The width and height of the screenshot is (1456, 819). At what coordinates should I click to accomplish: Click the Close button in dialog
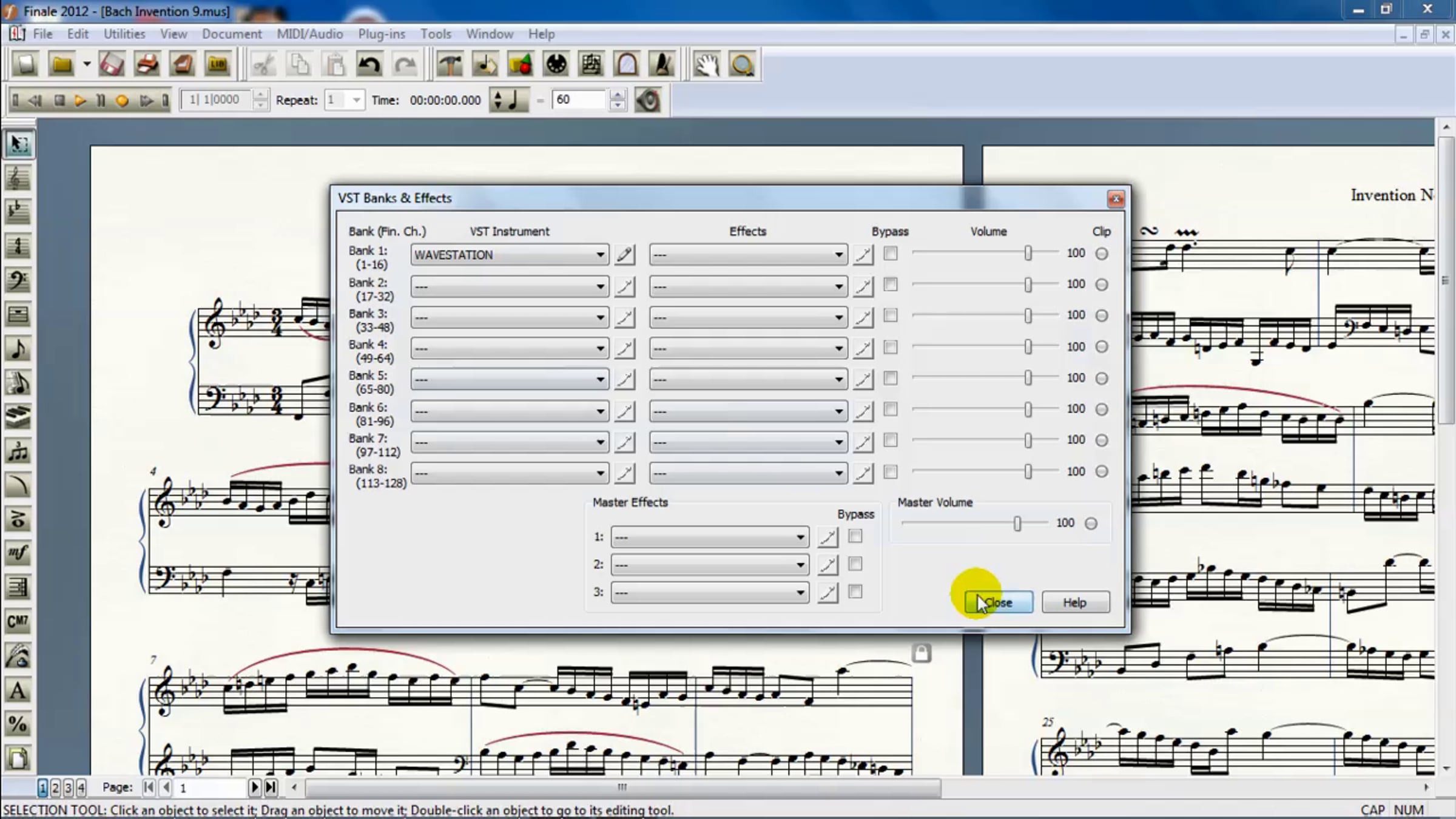[x=999, y=602]
